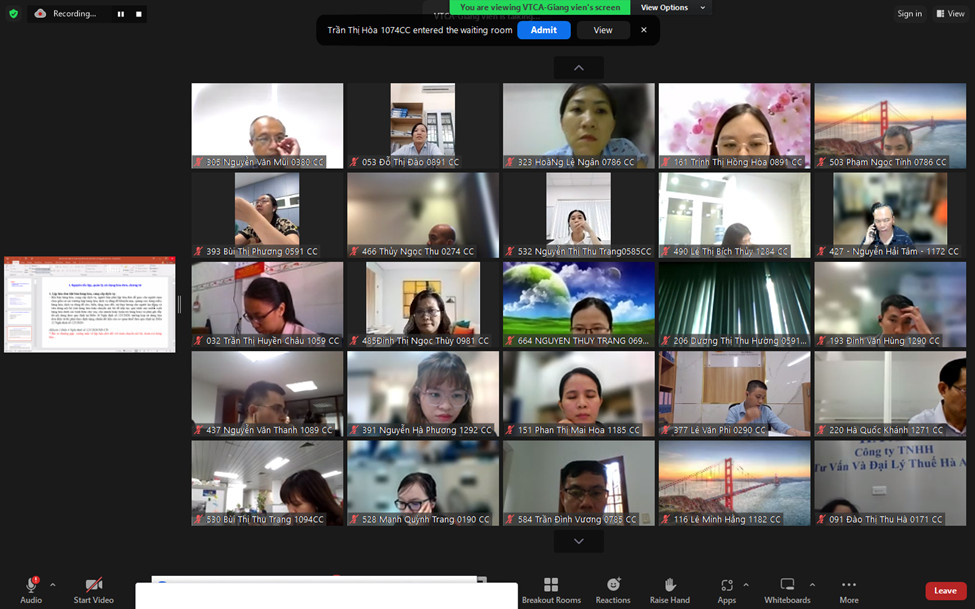
Task: Select the video tile of 161 Trịnh Thị Hồng Hòa
Action: tap(734, 126)
